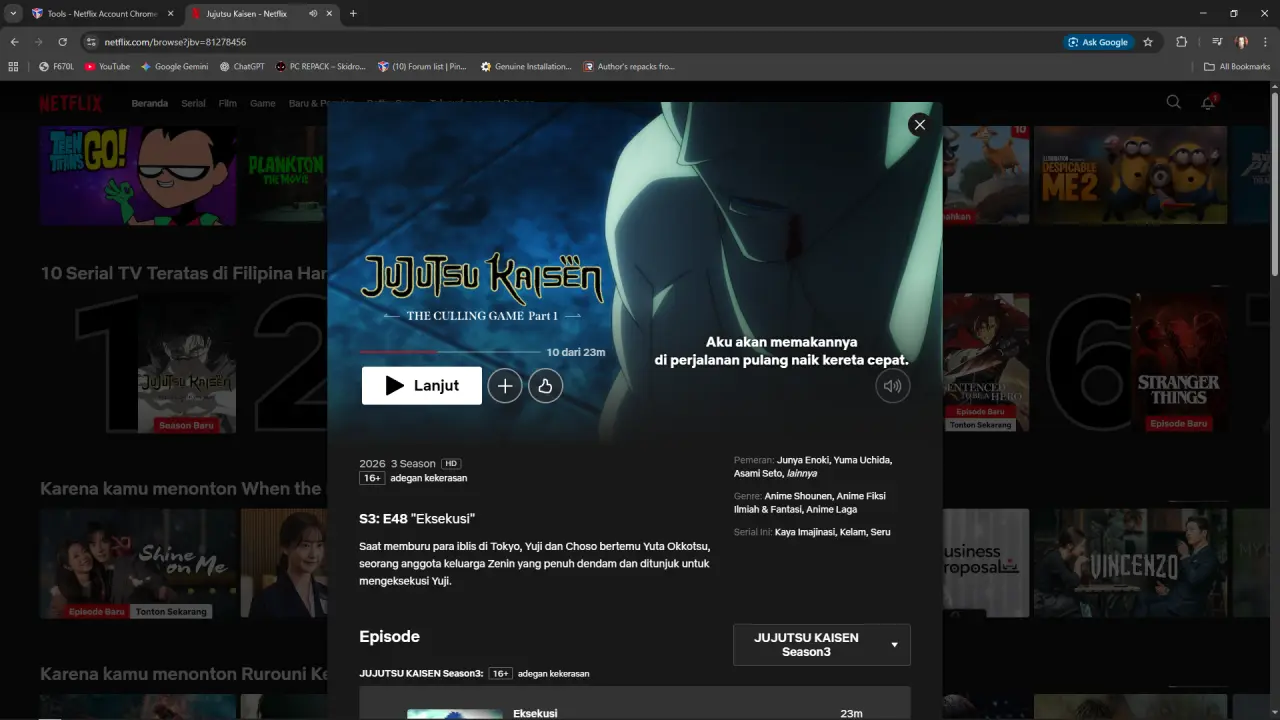The image size is (1280, 720).
Task: Open Despicable Me 2 thumbnail
Action: click(x=1129, y=175)
